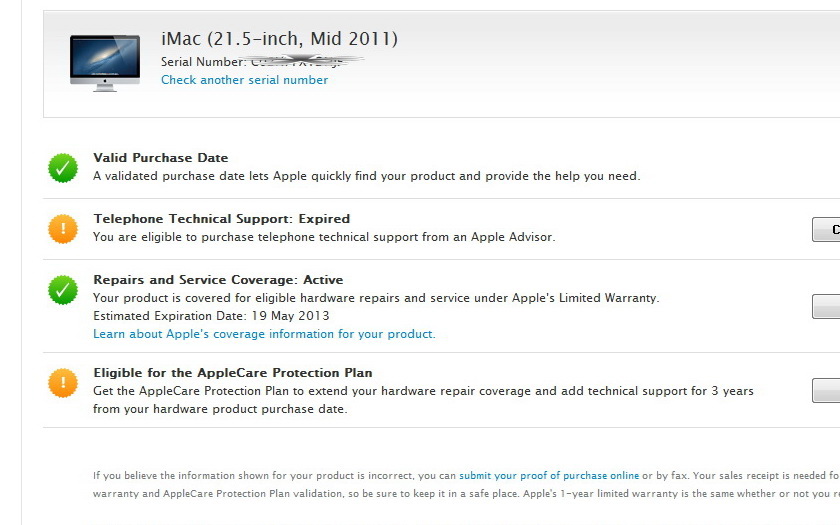Select the 'Telephone Technical Support: Expired' heading
The height and width of the screenshot is (525, 840).
221,219
